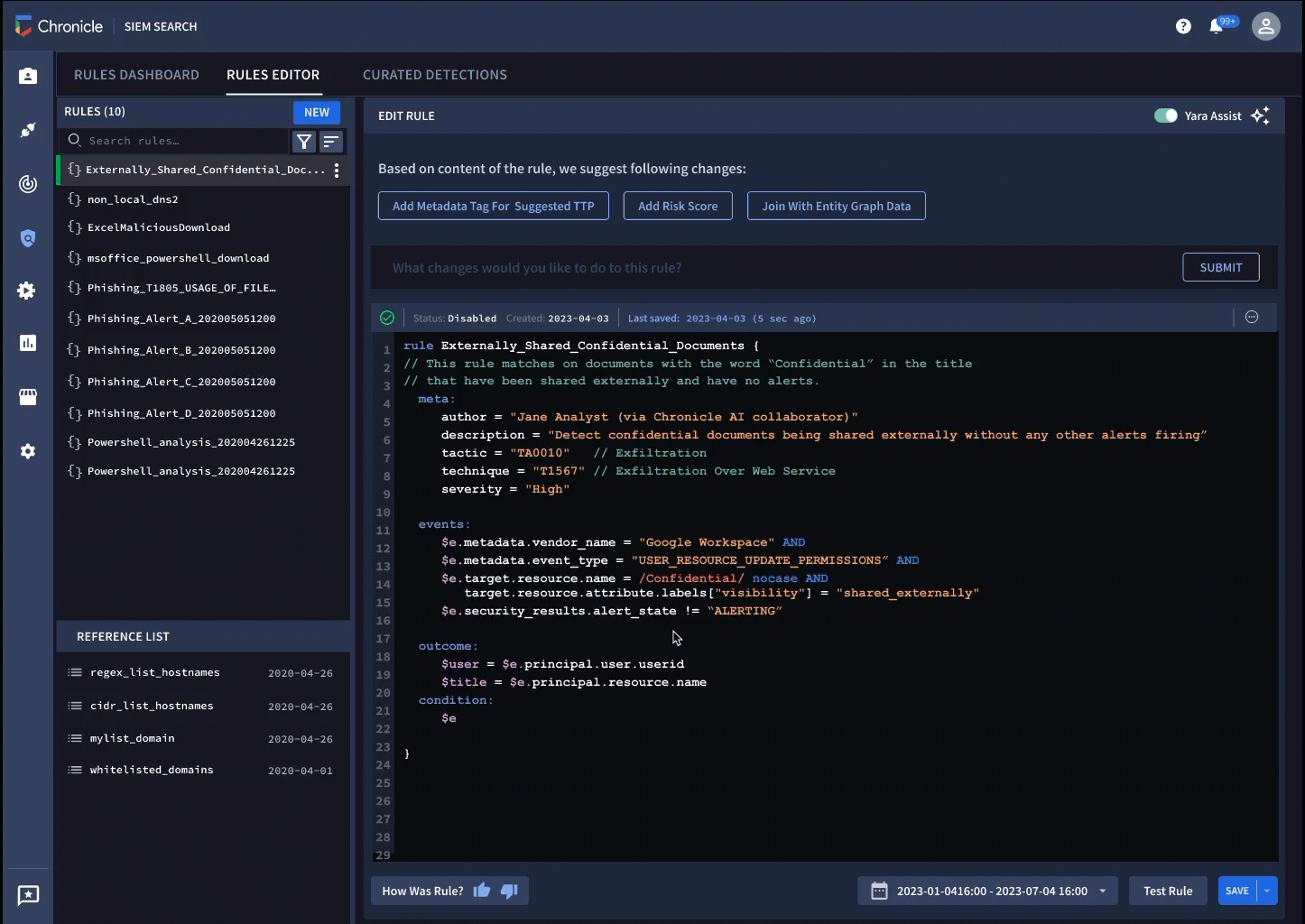Click the NEW rule button
The height and width of the screenshot is (924, 1305).
[x=317, y=112]
